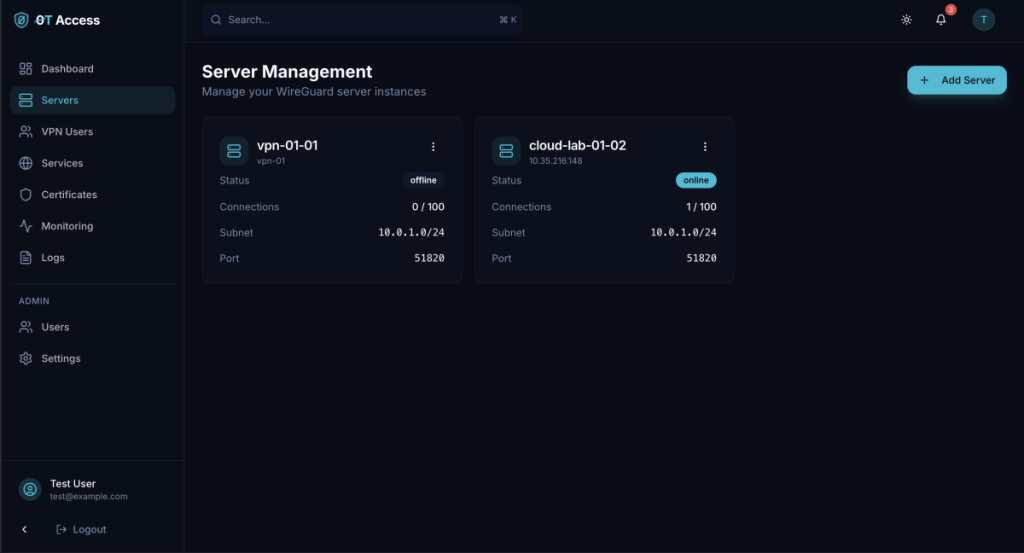
Task: Open cloud-lab-01-02 card options menu
Action: point(705,147)
